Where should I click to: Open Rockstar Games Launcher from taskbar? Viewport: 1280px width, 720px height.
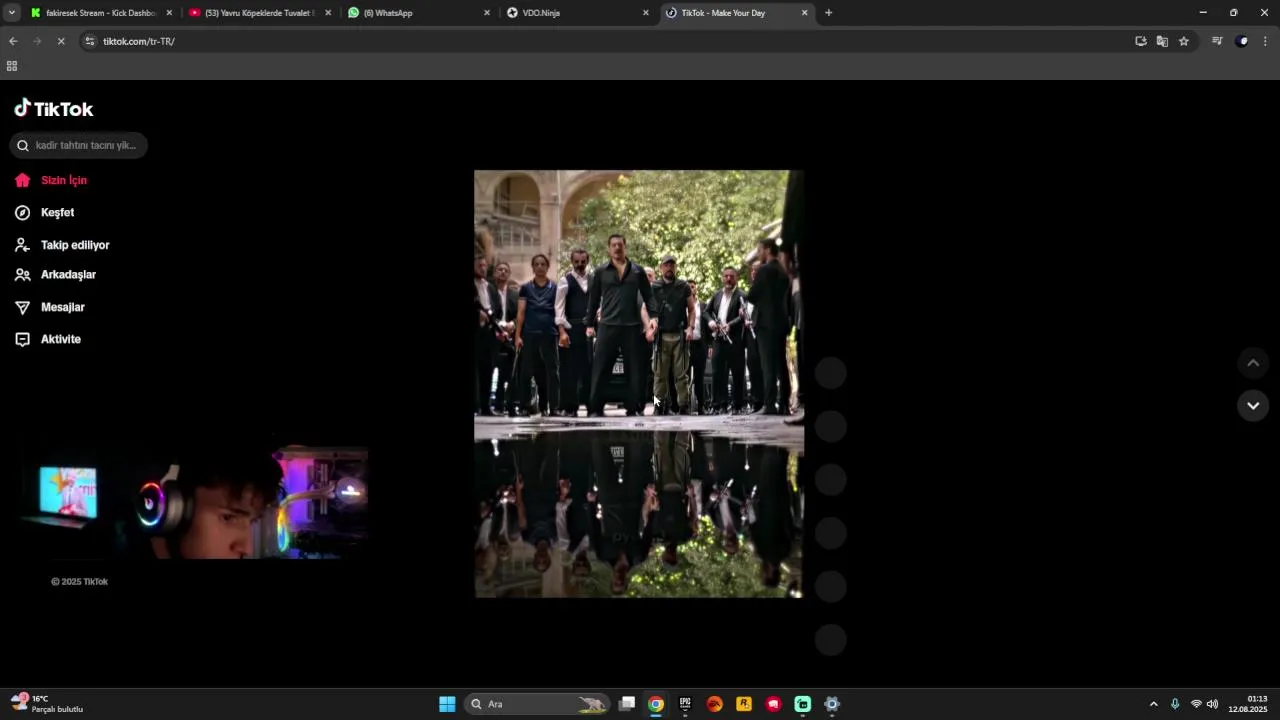coord(744,704)
